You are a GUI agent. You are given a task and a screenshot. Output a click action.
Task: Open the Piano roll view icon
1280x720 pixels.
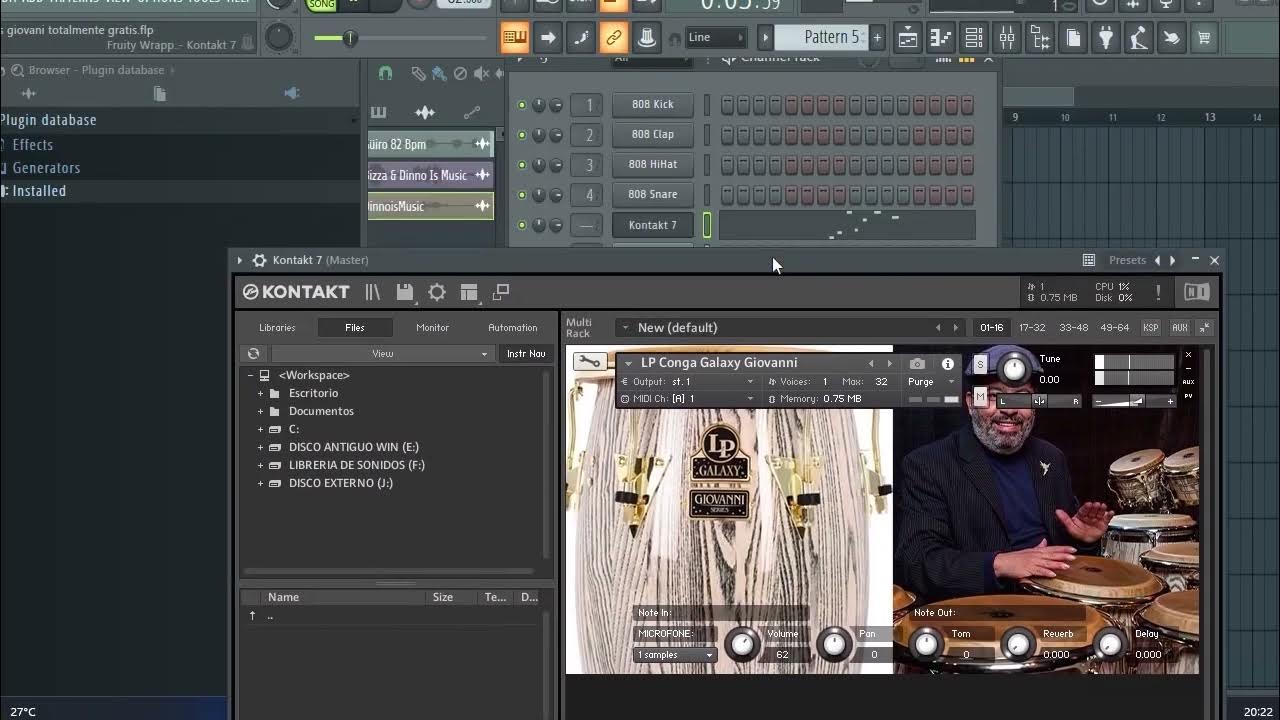tap(941, 38)
